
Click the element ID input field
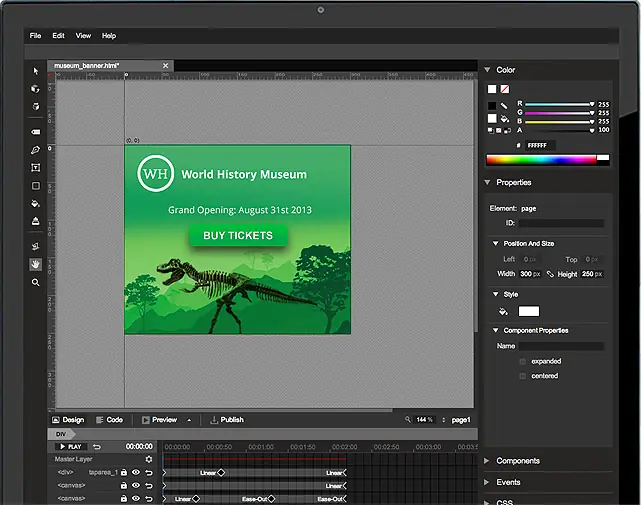click(x=561, y=223)
